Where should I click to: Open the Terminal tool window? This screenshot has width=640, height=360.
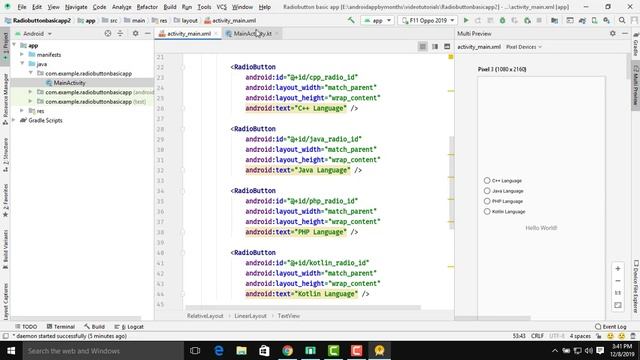(x=60, y=327)
